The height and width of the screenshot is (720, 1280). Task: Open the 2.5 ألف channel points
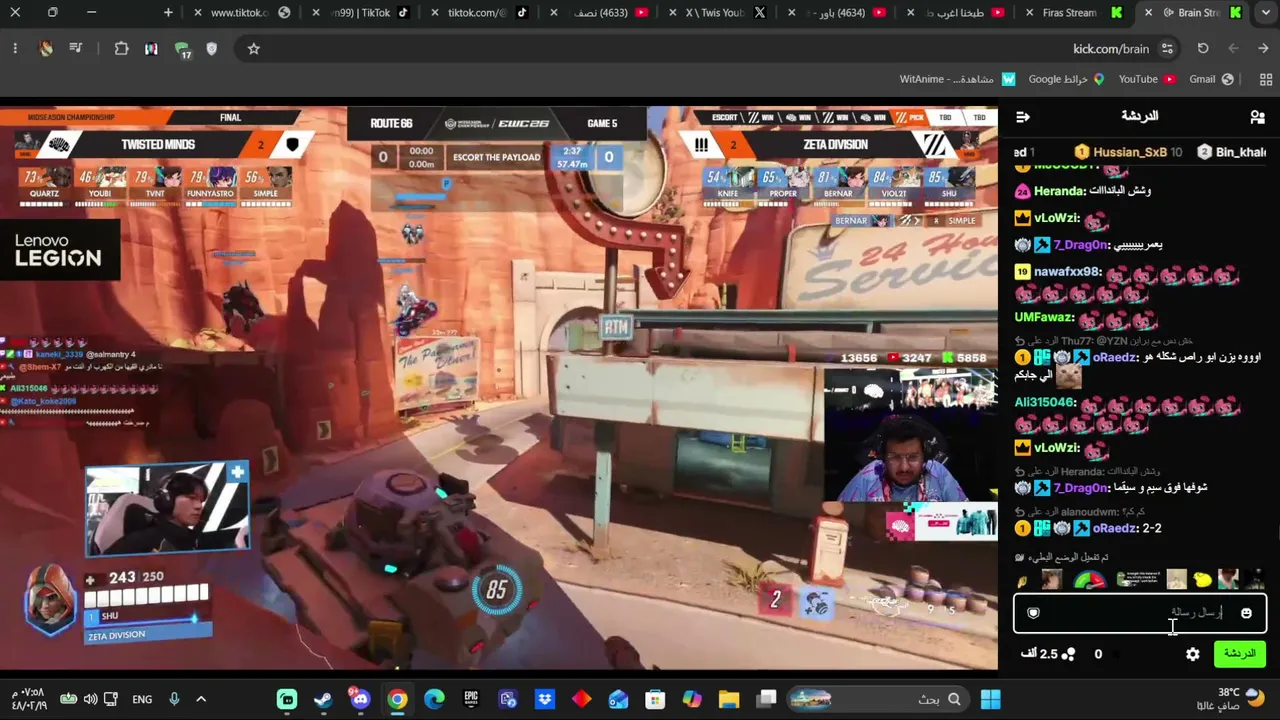(x=1048, y=654)
